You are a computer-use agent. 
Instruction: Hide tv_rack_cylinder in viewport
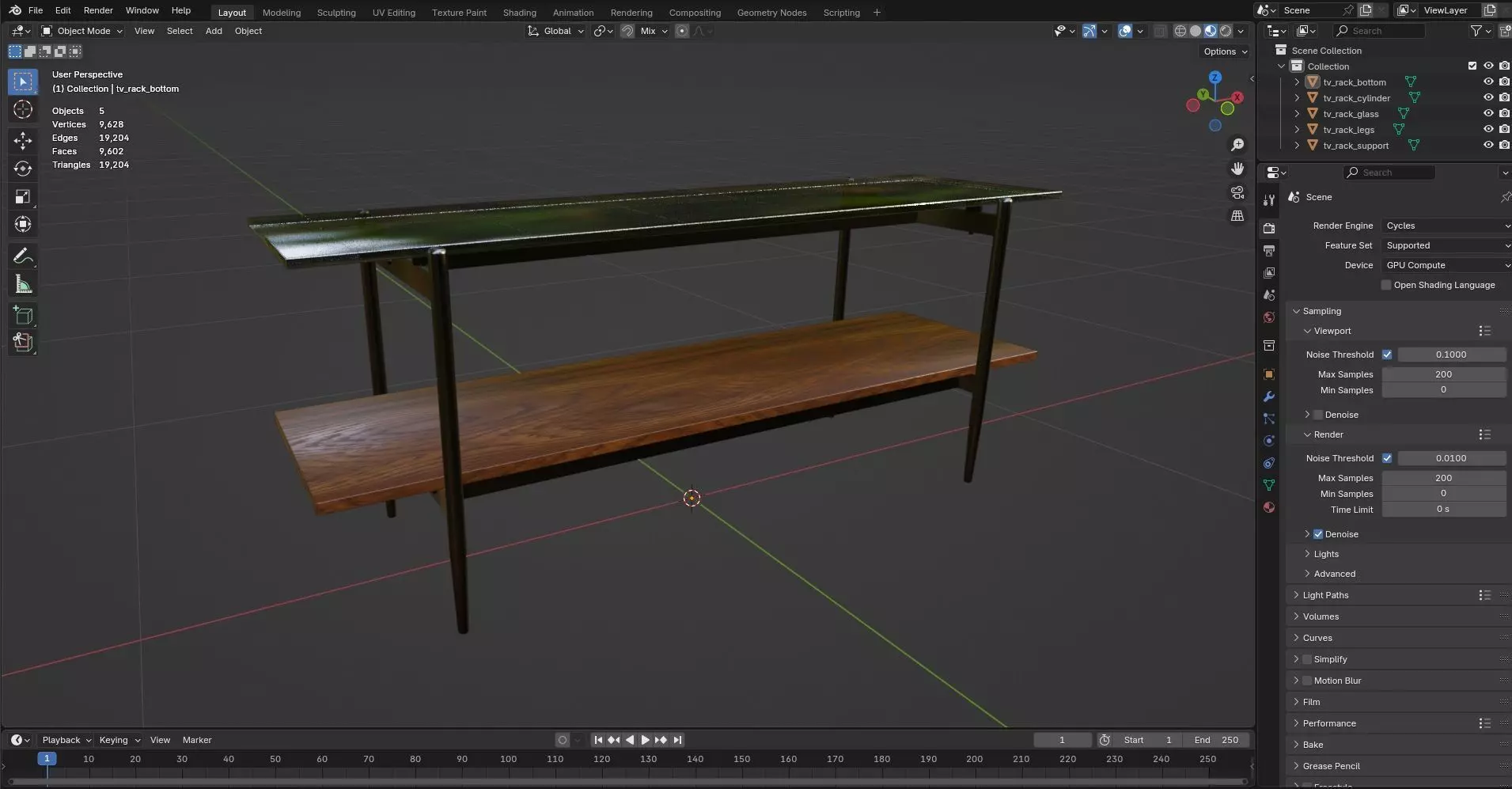(x=1488, y=97)
